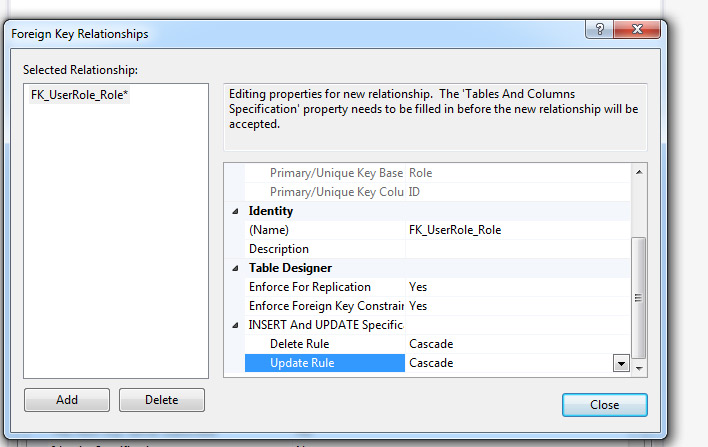Collapse the Table Designer section
This screenshot has width=708, height=447.
236,268
